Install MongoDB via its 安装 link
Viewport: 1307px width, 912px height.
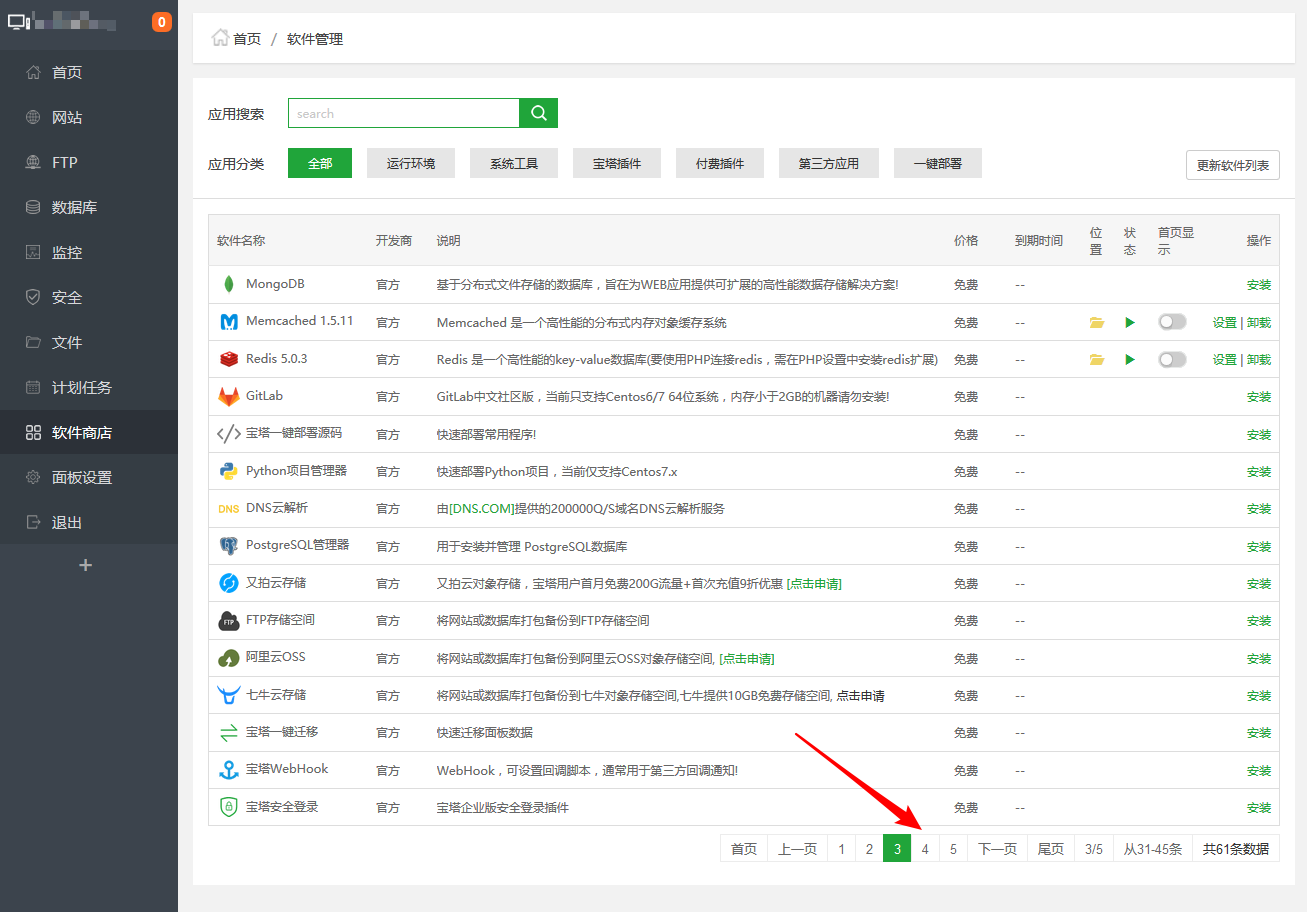tap(1258, 284)
